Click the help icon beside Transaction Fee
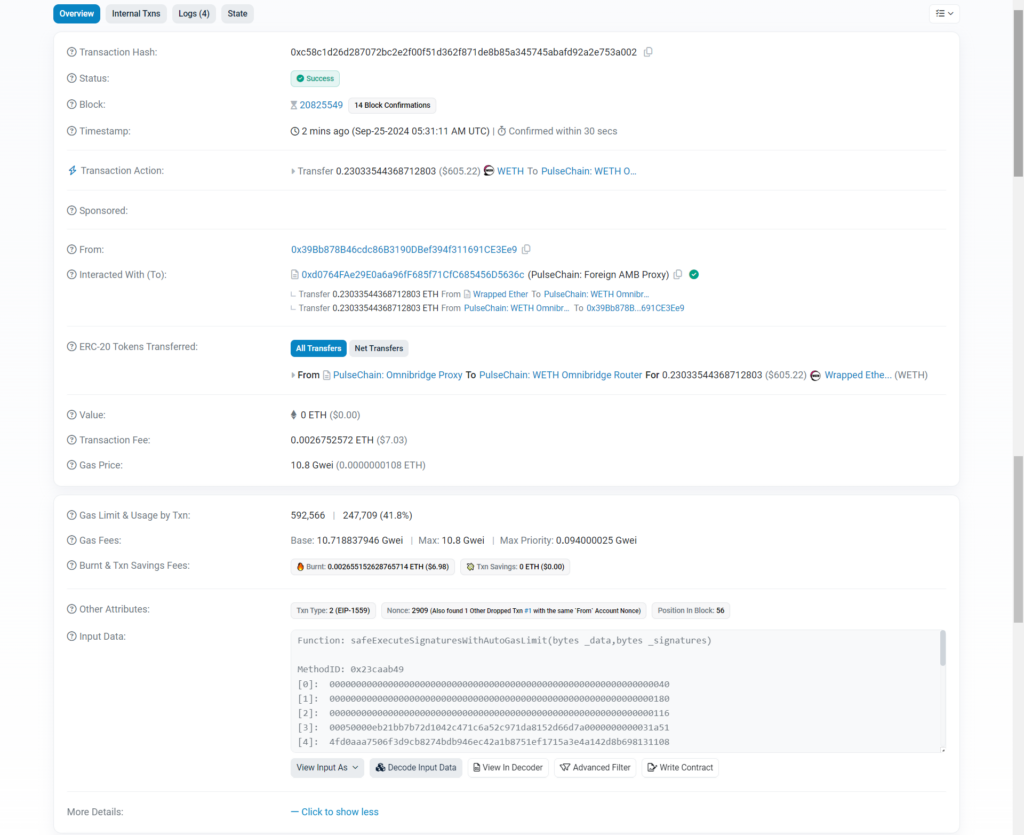The image size is (1024, 835). coord(71,440)
